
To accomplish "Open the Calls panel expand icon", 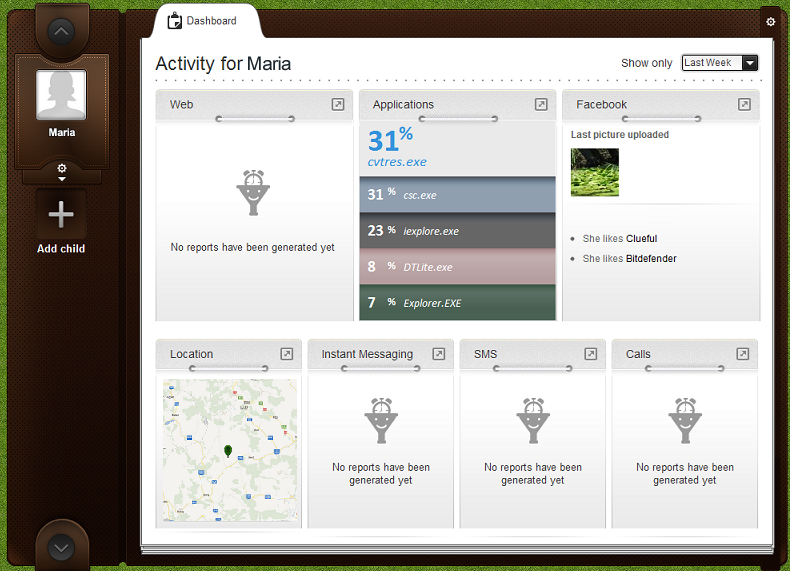I will (x=742, y=354).
